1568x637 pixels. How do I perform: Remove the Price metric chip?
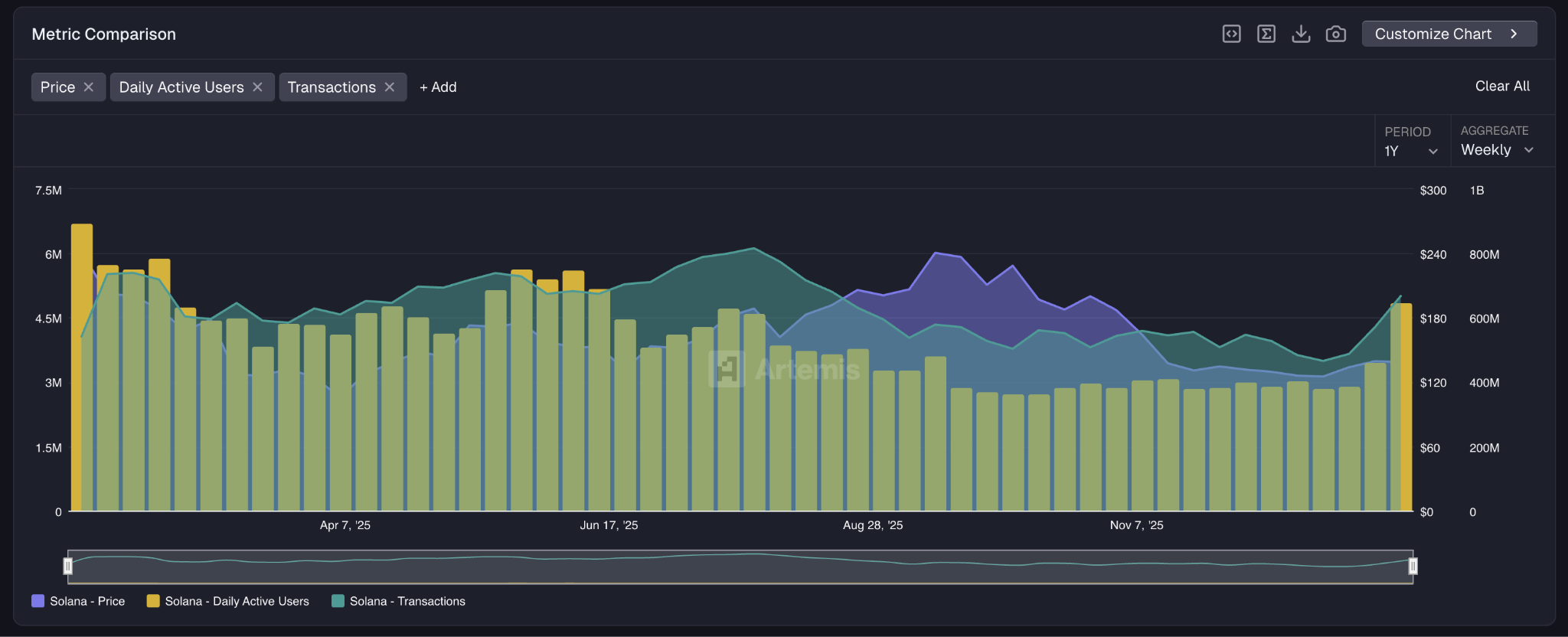click(x=89, y=87)
